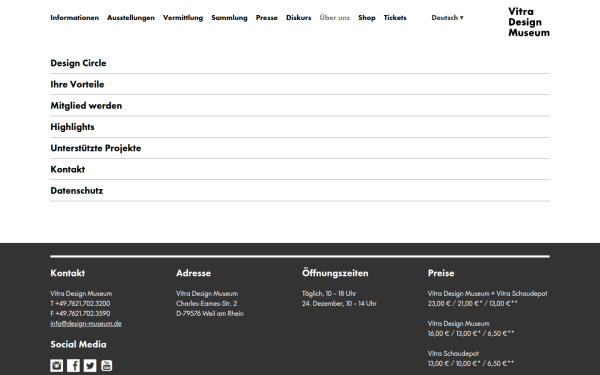Open the Vermittlung menu

point(183,18)
